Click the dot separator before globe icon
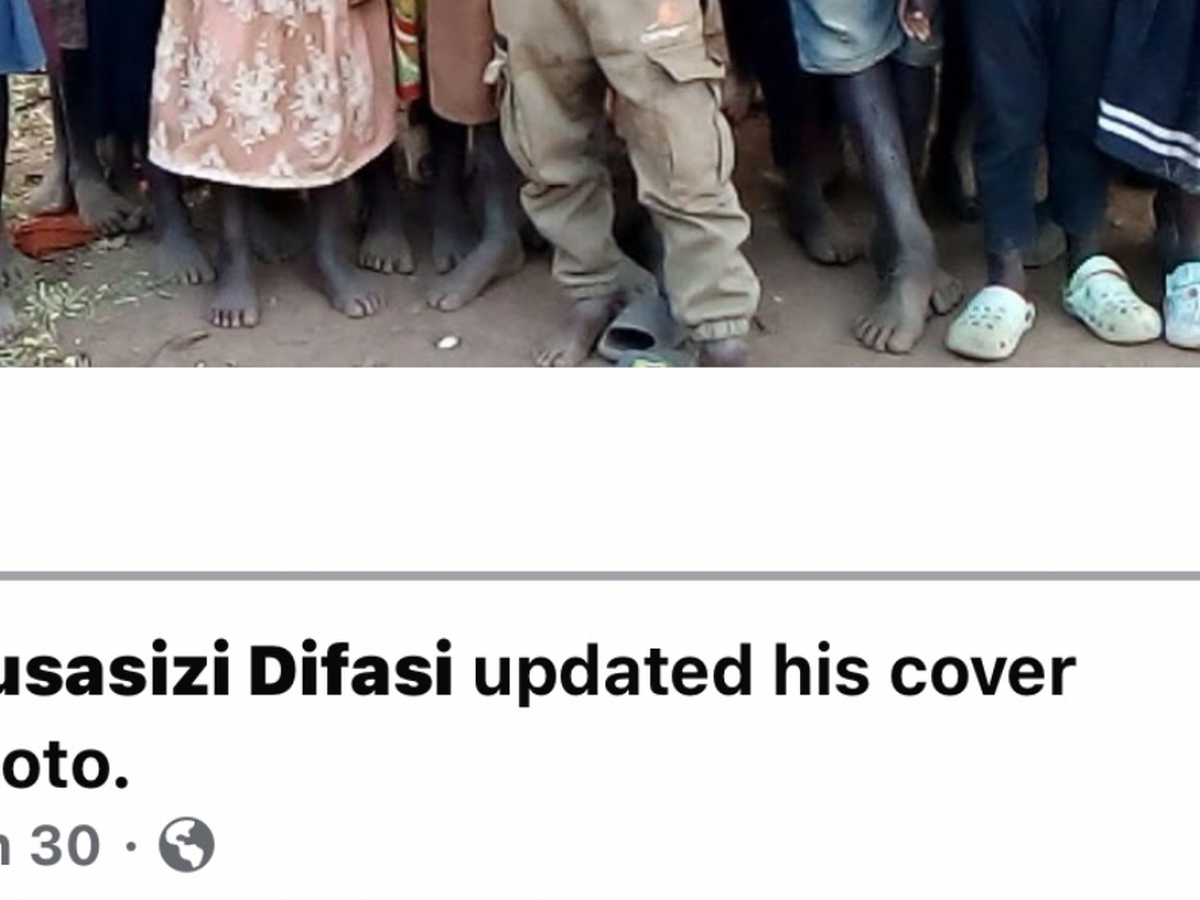The height and width of the screenshot is (900, 1200). pyautogui.click(x=130, y=846)
